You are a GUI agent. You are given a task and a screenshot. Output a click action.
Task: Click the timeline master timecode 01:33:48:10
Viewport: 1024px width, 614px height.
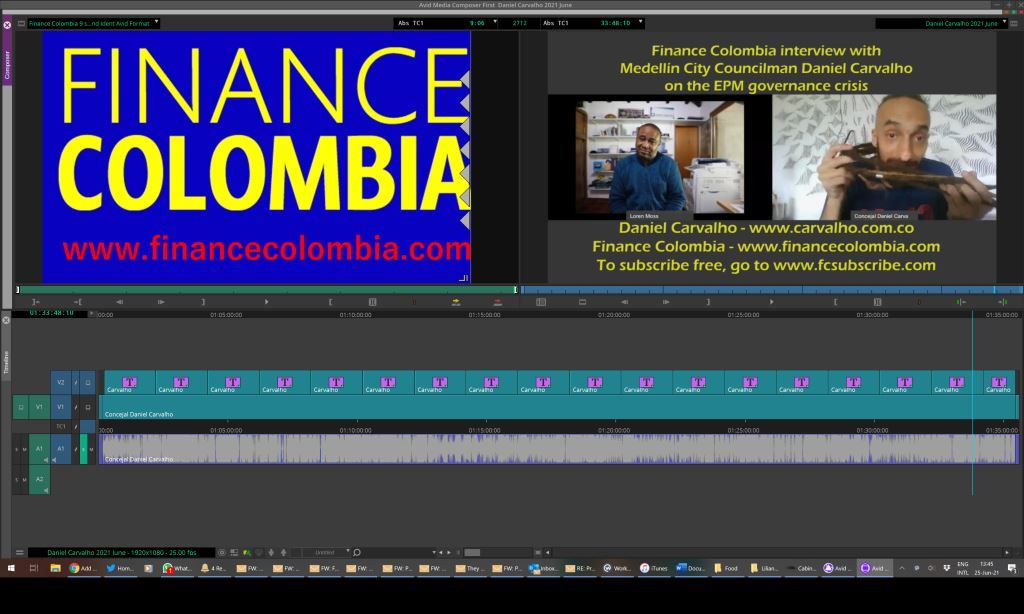click(52, 314)
